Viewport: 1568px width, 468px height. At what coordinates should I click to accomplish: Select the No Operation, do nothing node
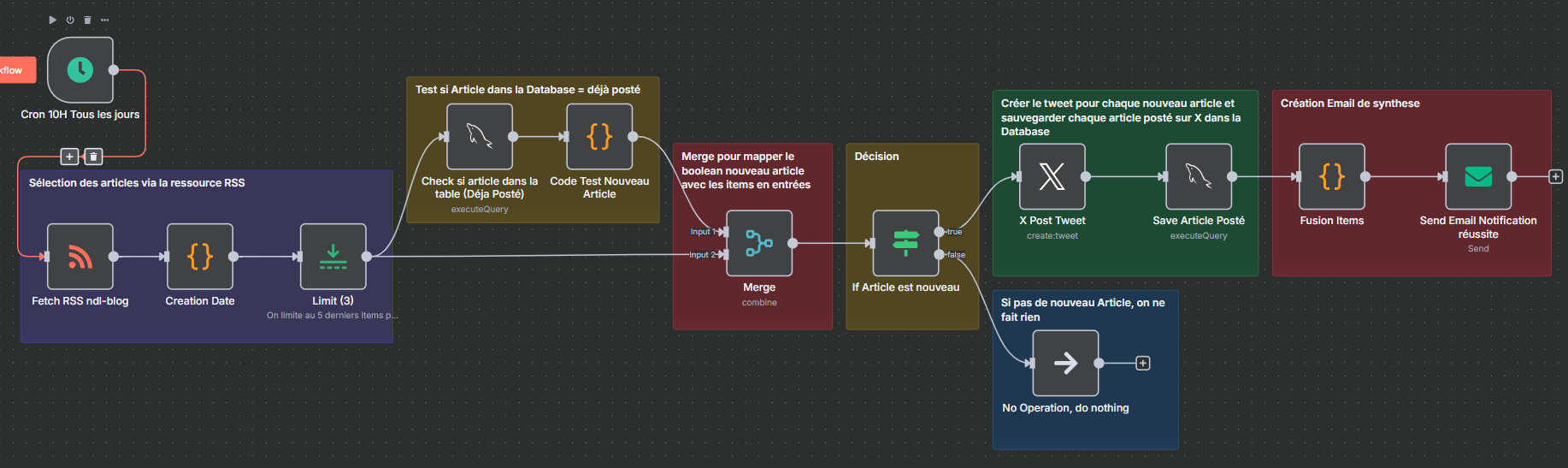pos(1065,363)
